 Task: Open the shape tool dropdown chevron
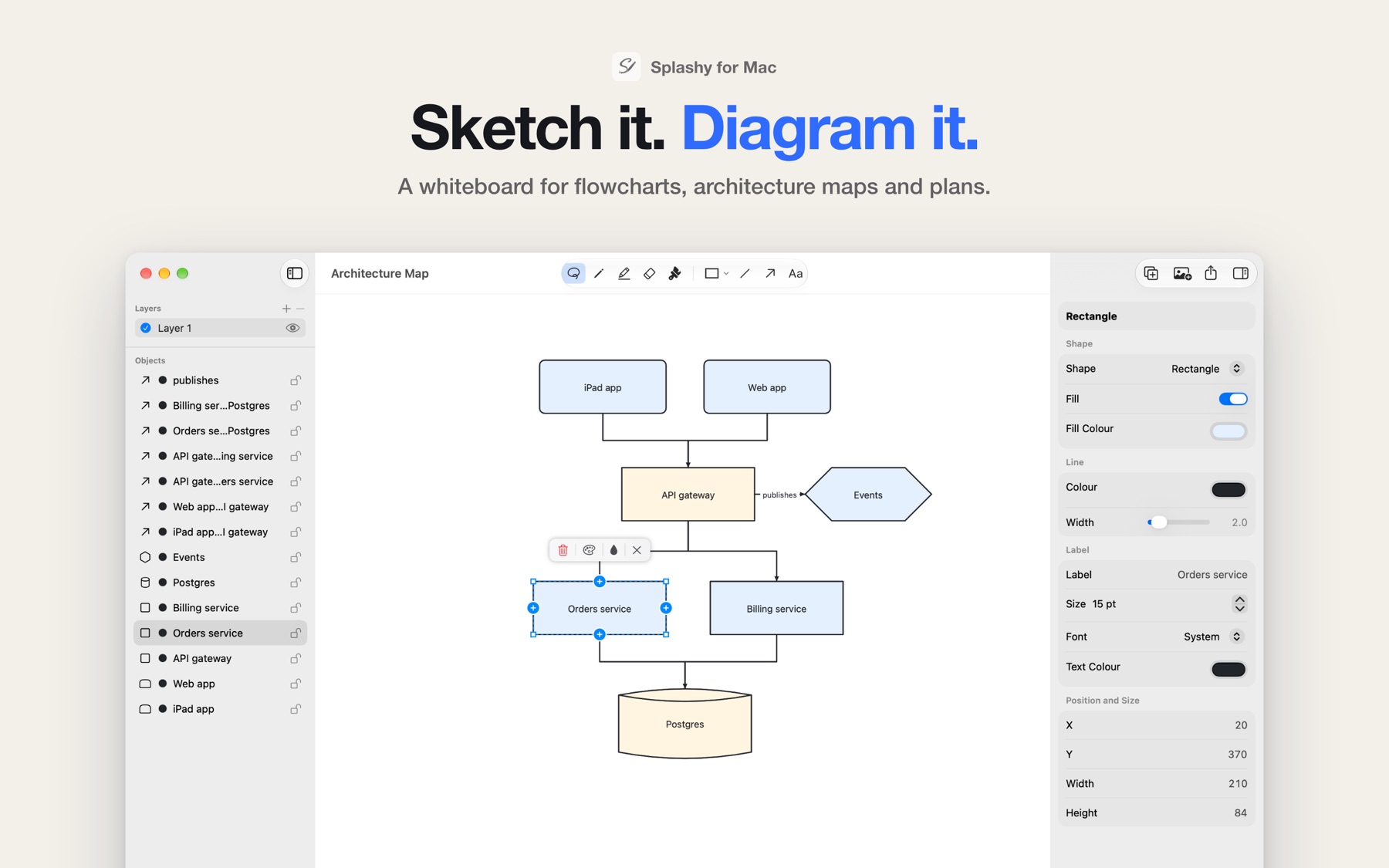pyautogui.click(x=727, y=273)
